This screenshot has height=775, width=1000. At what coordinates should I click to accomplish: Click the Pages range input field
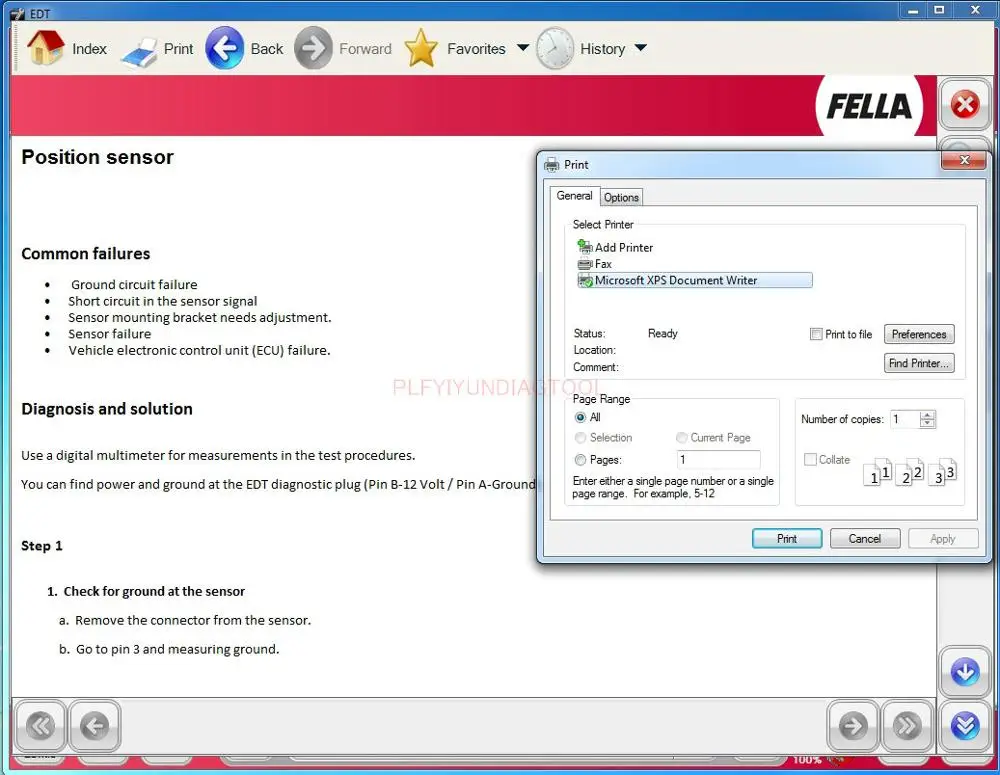(718, 460)
